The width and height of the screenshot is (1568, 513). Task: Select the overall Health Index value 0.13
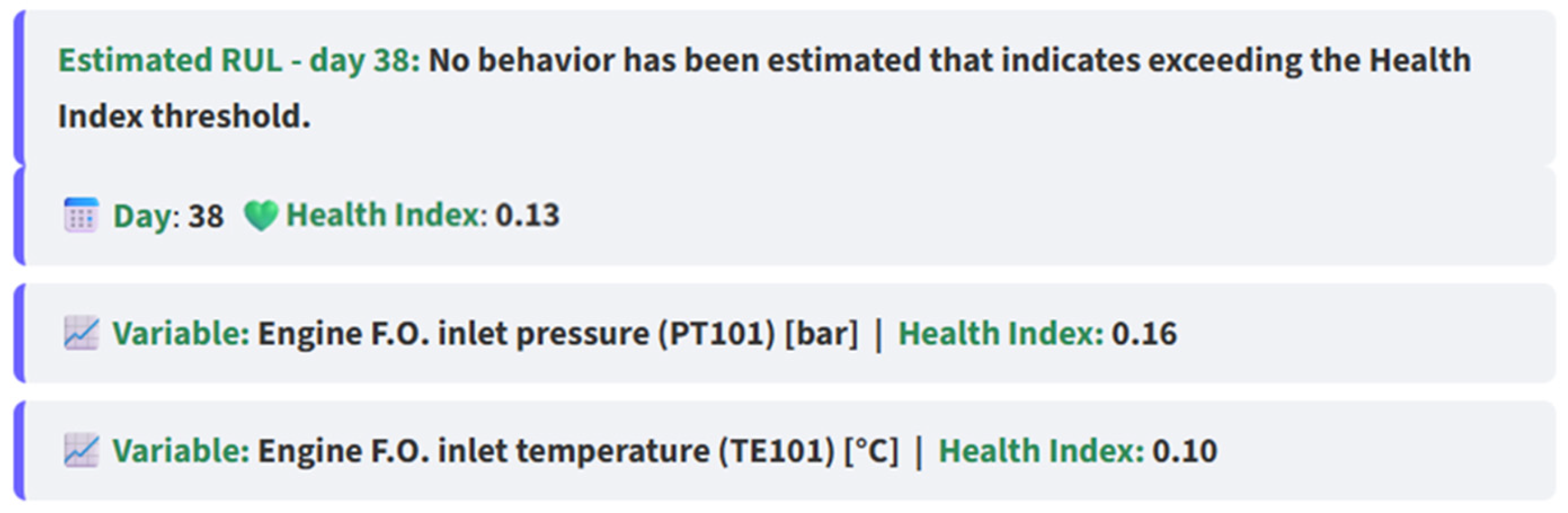tap(527, 215)
